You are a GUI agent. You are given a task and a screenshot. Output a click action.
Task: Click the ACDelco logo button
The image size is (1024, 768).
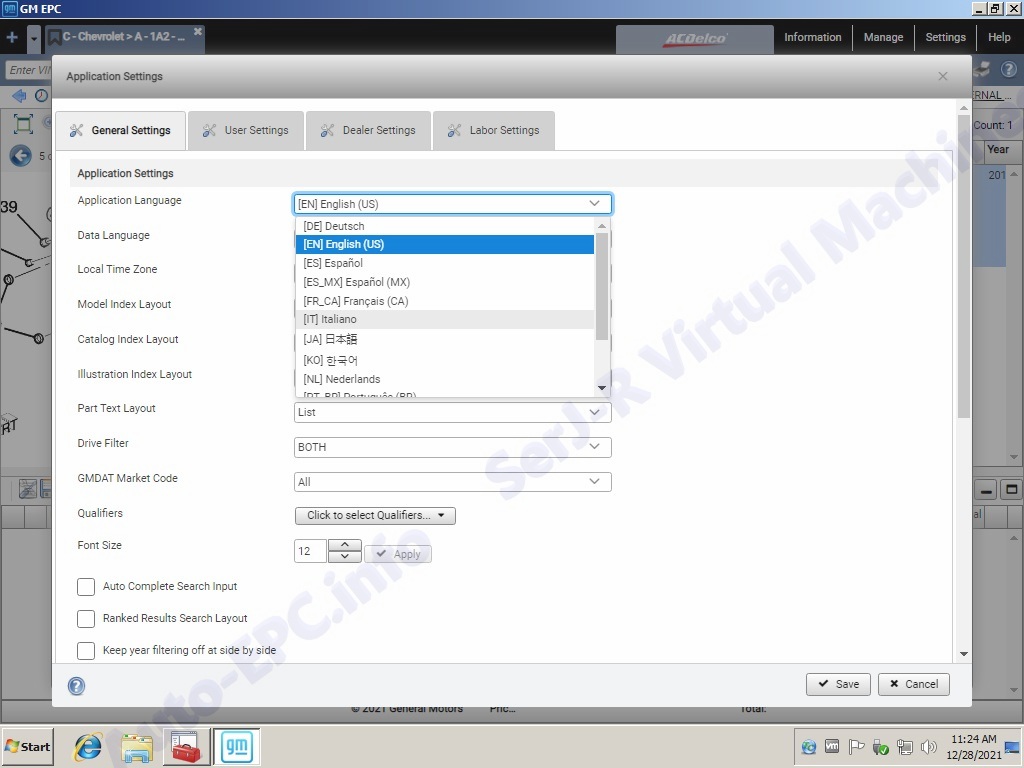pyautogui.click(x=695, y=39)
